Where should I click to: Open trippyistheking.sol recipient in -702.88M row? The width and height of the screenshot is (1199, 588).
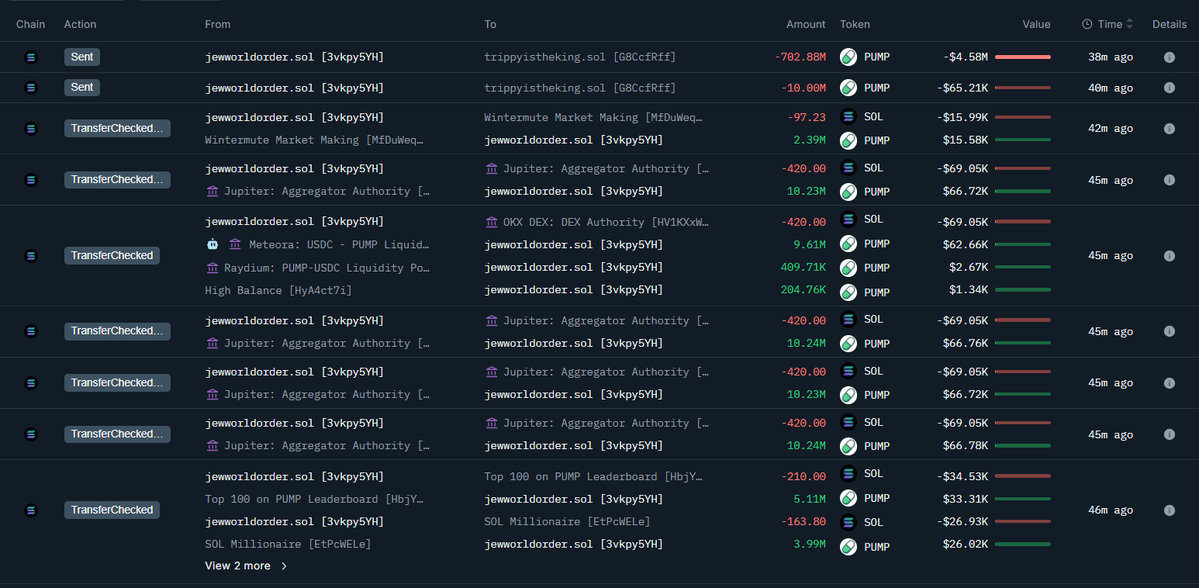pos(580,57)
